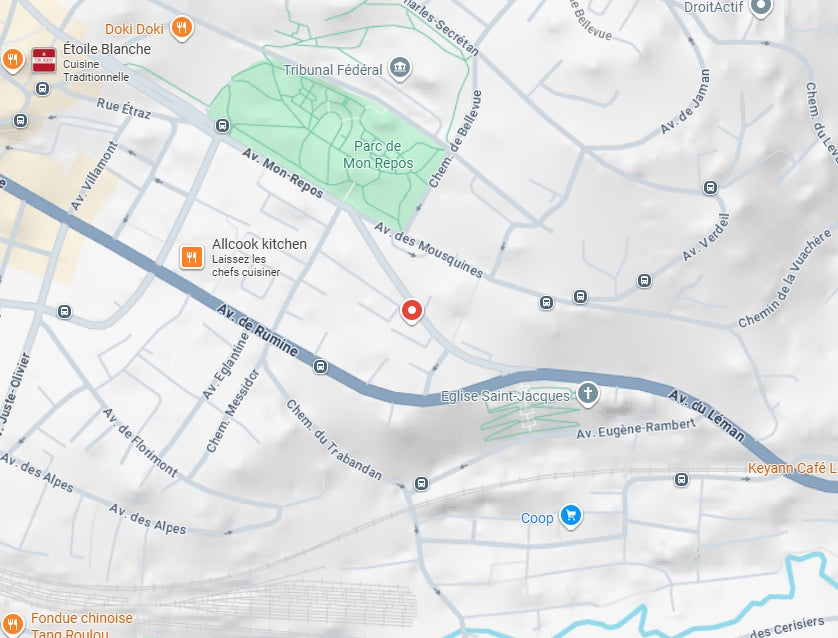
Task: Open the Parc de Mon Repos label
Action: coord(378,154)
